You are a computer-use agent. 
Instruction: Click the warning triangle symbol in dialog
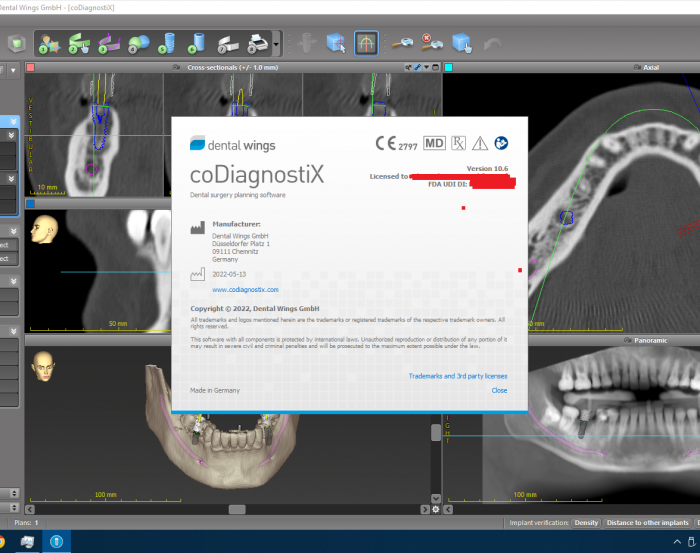pos(480,143)
